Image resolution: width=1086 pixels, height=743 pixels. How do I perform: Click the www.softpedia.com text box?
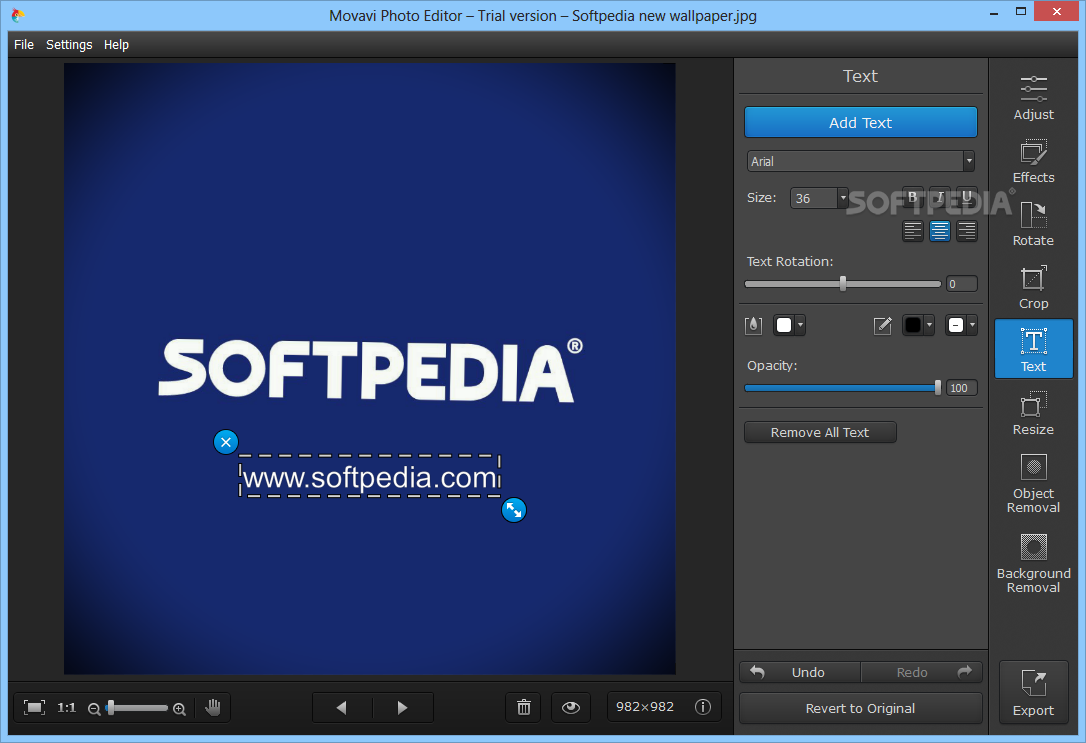click(370, 476)
